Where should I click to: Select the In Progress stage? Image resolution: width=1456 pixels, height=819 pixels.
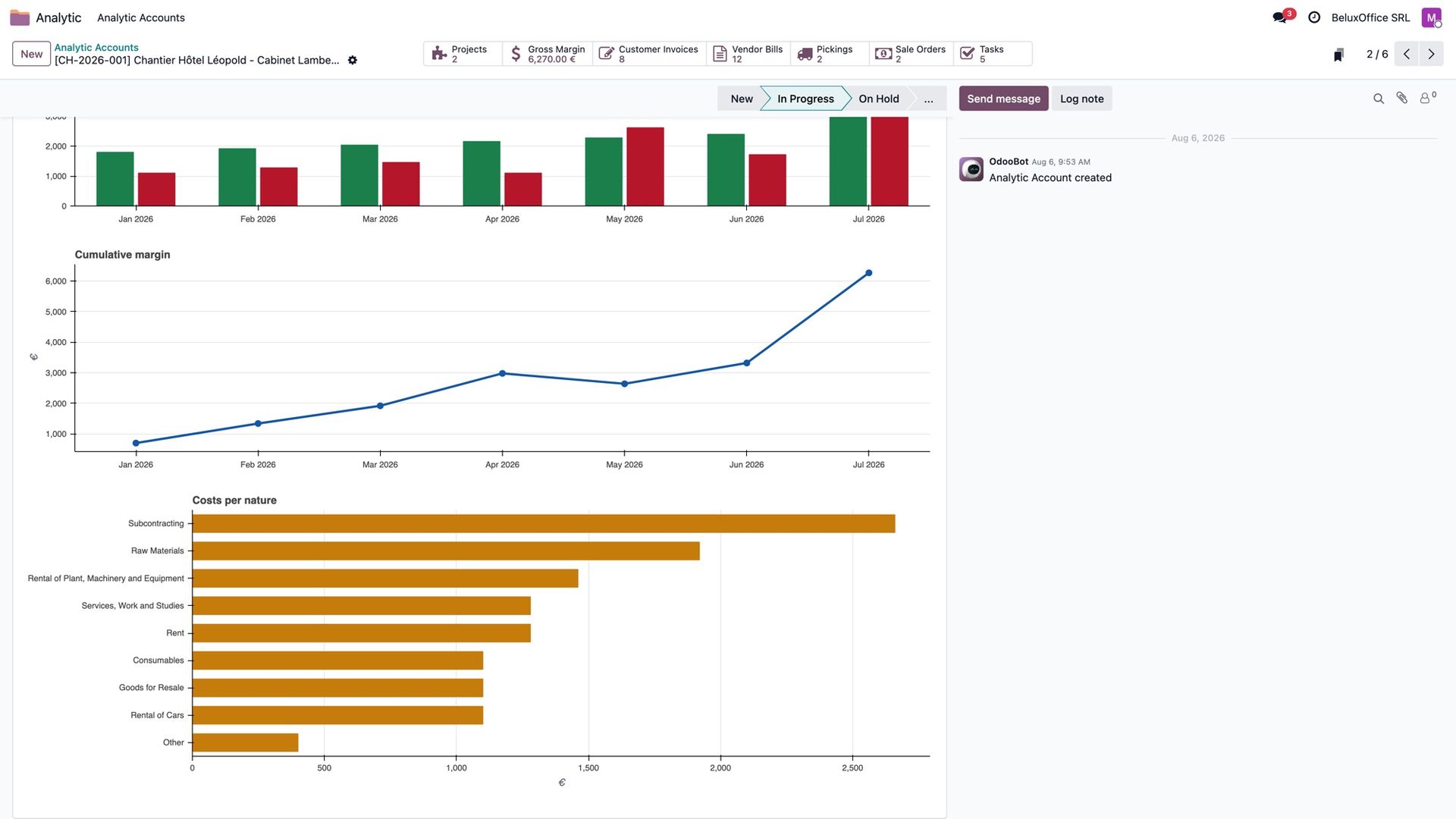coord(805,99)
